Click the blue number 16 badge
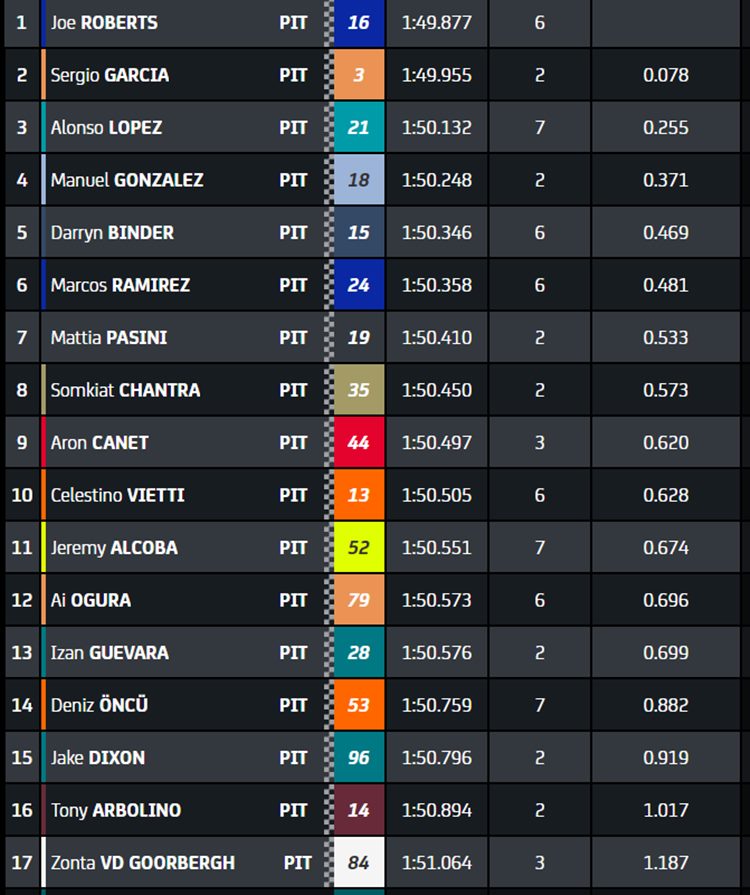This screenshot has width=750, height=895. click(359, 23)
